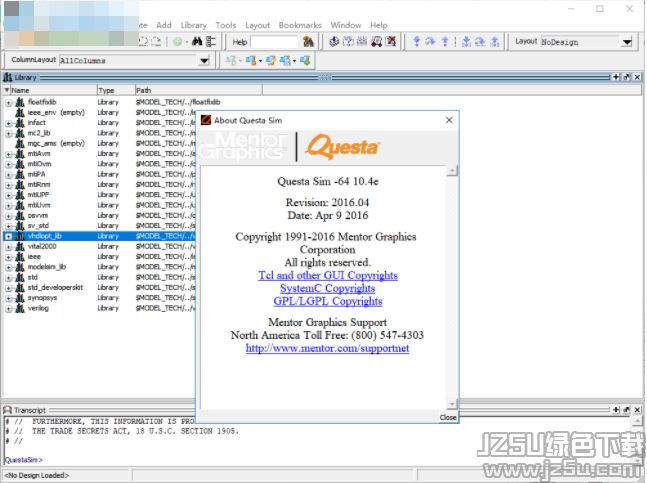The image size is (647, 483).
Task: Click the About dialog scroll-up arrow
Action: tap(452, 170)
